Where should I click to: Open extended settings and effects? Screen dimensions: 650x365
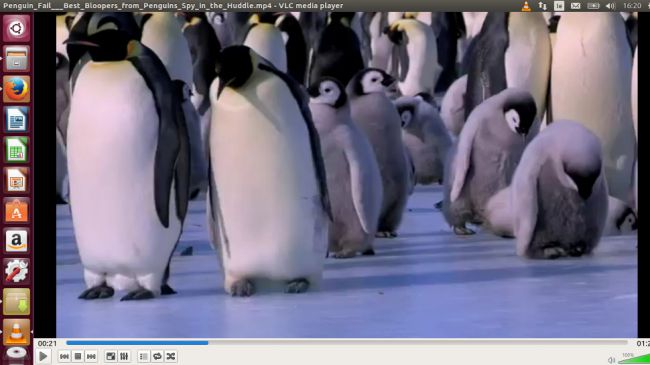(124, 356)
